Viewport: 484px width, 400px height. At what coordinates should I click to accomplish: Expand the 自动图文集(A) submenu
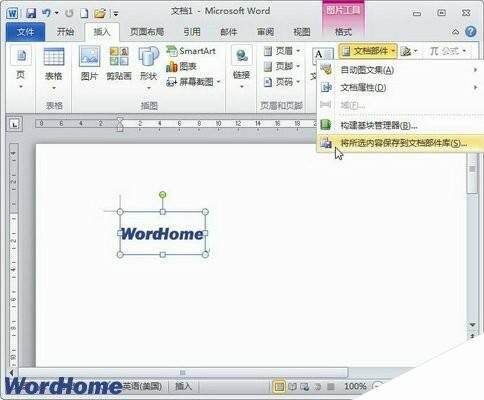pyautogui.click(x=399, y=70)
